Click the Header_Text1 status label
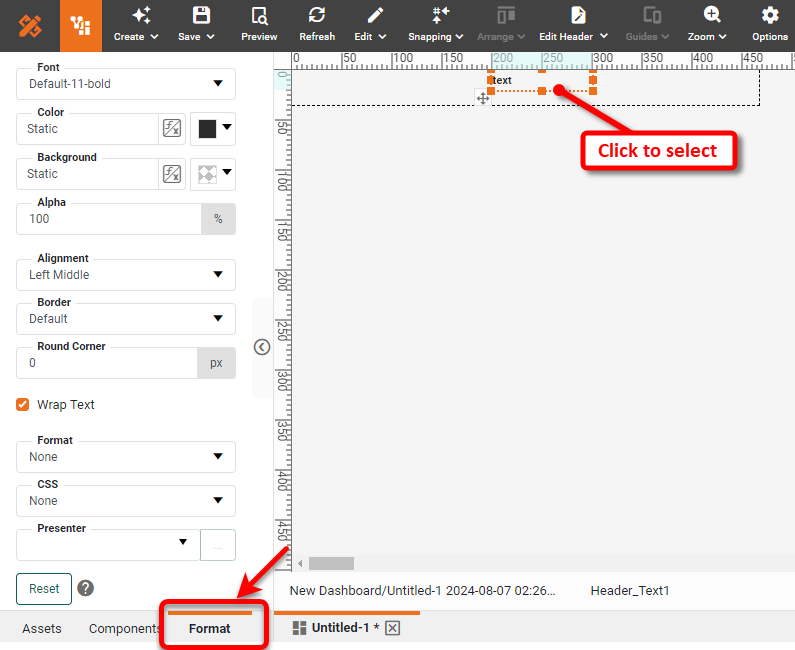This screenshot has width=795, height=650. (630, 591)
